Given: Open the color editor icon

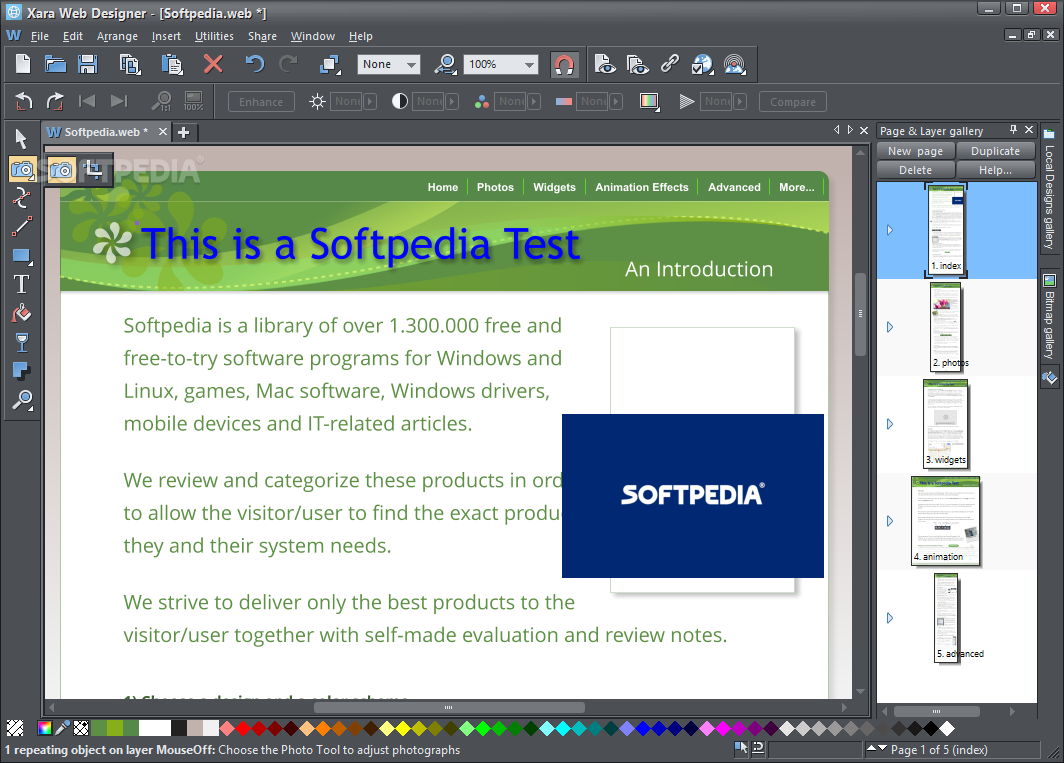Looking at the screenshot, I should click(x=45, y=728).
